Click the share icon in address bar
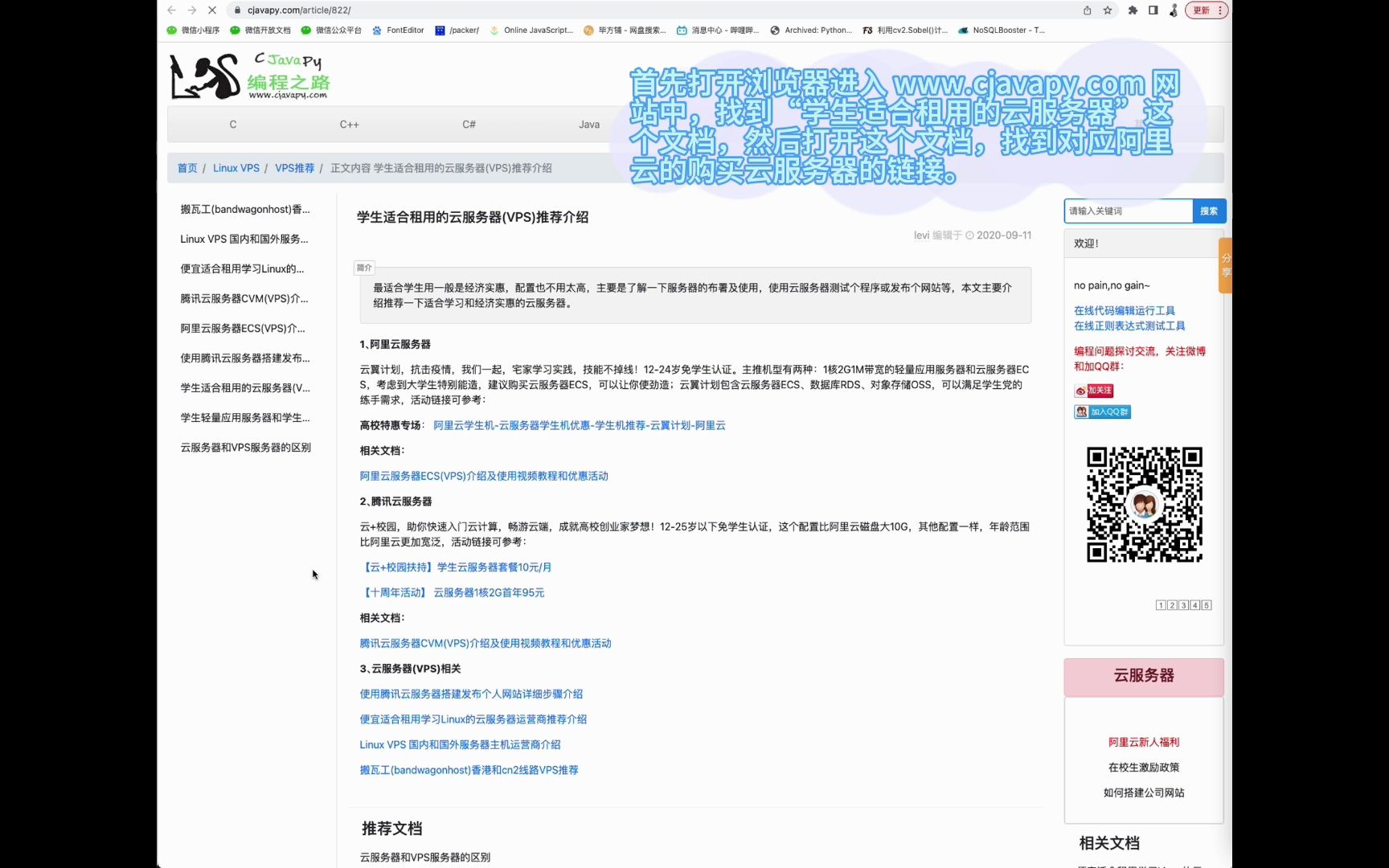Viewport: 1389px width, 868px height. pos(1087,10)
